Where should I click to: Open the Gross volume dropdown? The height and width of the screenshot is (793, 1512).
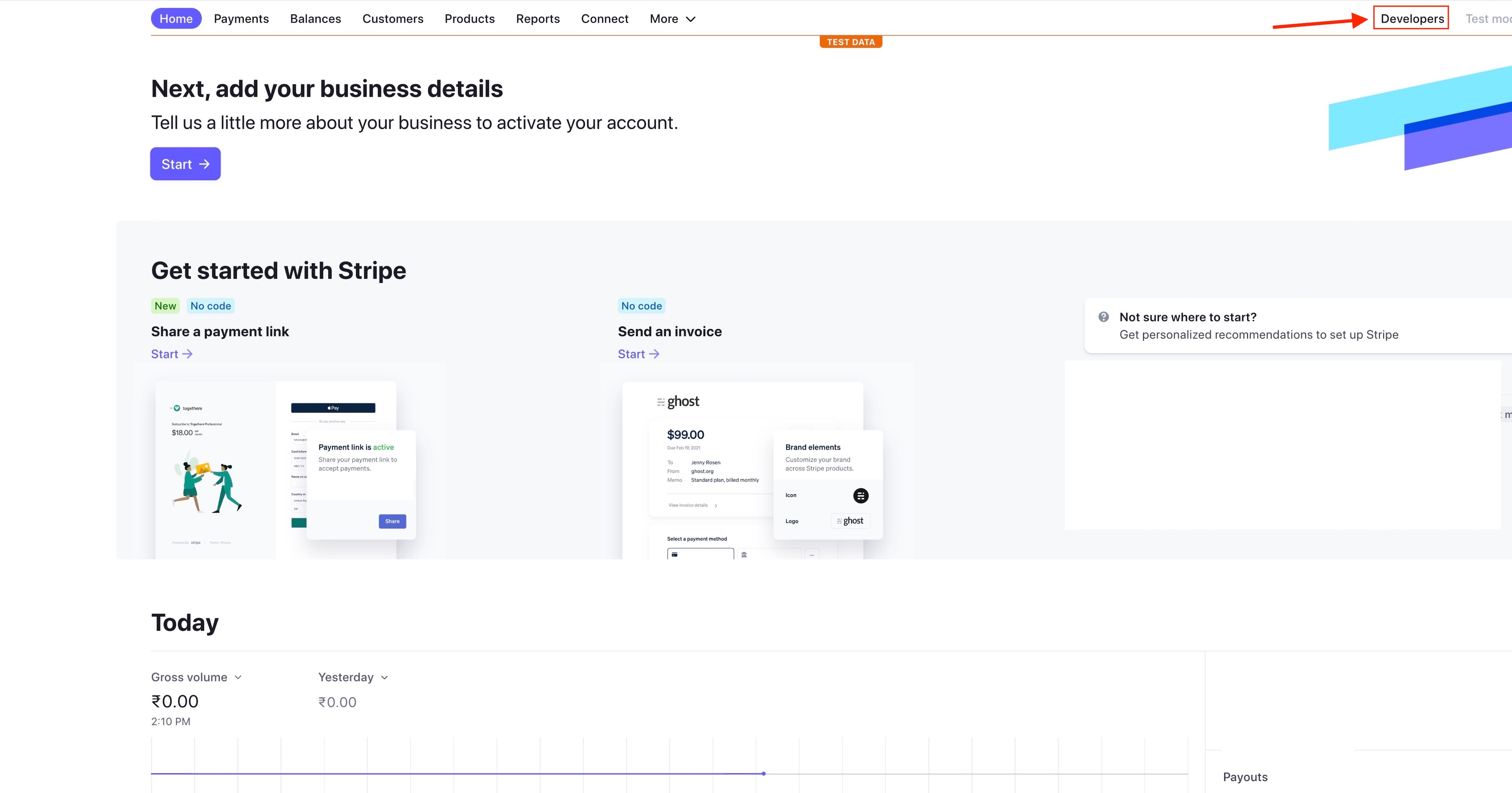[196, 677]
